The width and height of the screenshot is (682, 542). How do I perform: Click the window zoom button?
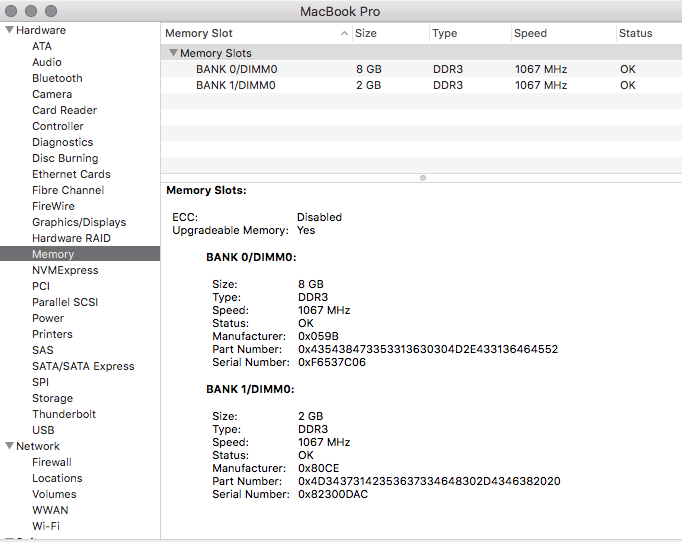pos(51,11)
